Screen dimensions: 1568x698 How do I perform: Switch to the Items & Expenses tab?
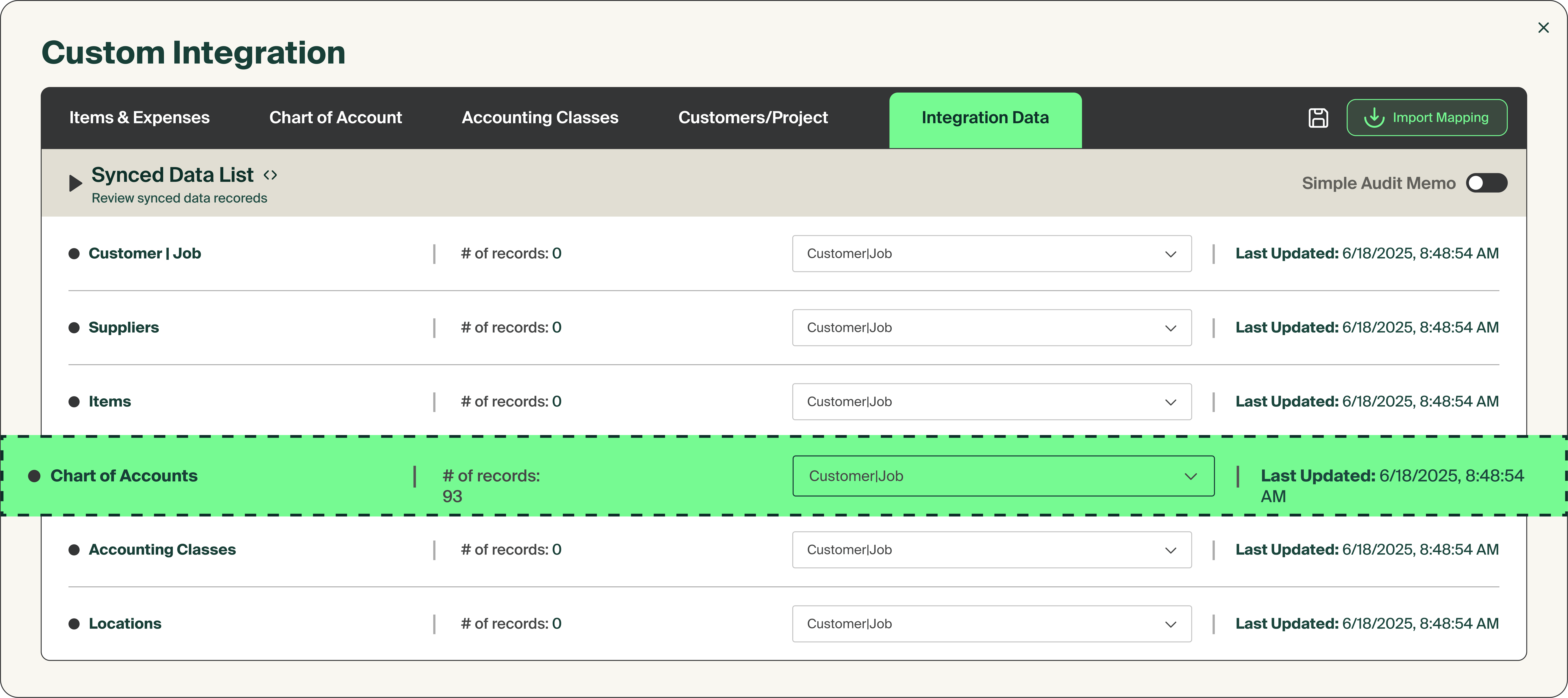pos(139,117)
